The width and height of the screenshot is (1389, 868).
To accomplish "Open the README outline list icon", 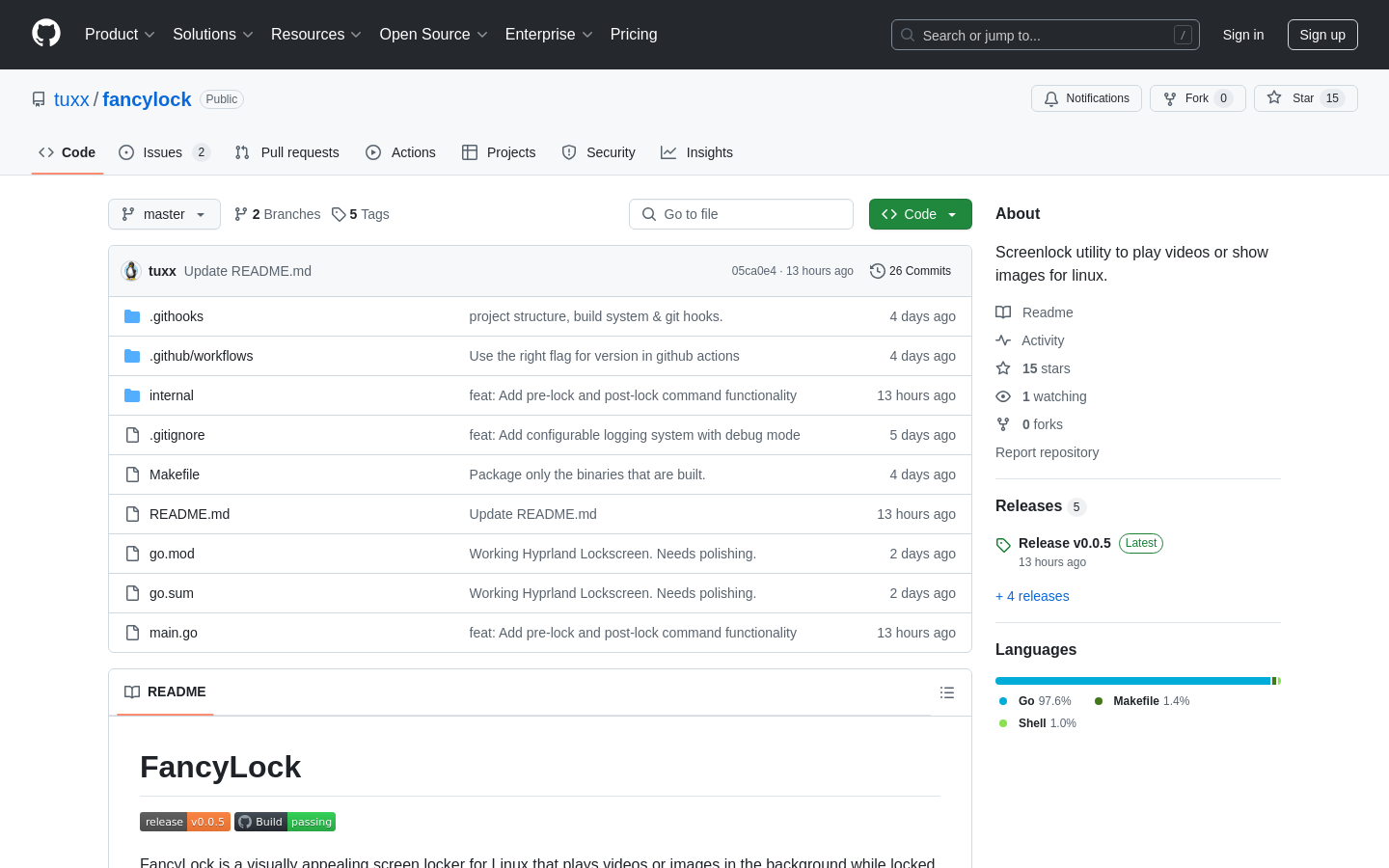I will coord(947,692).
